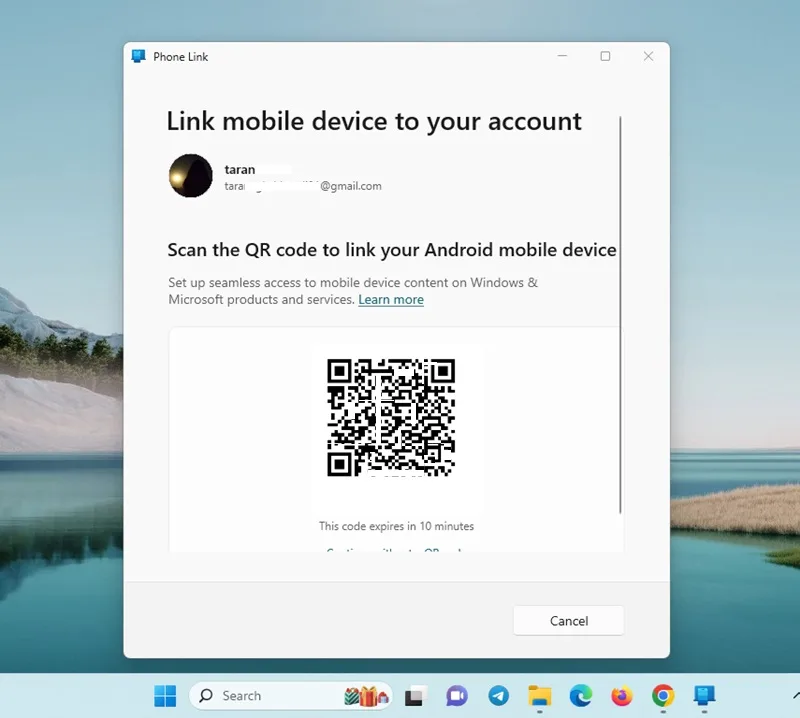
Task: Expand the system tray hidden icons chevron
Action: (796, 695)
